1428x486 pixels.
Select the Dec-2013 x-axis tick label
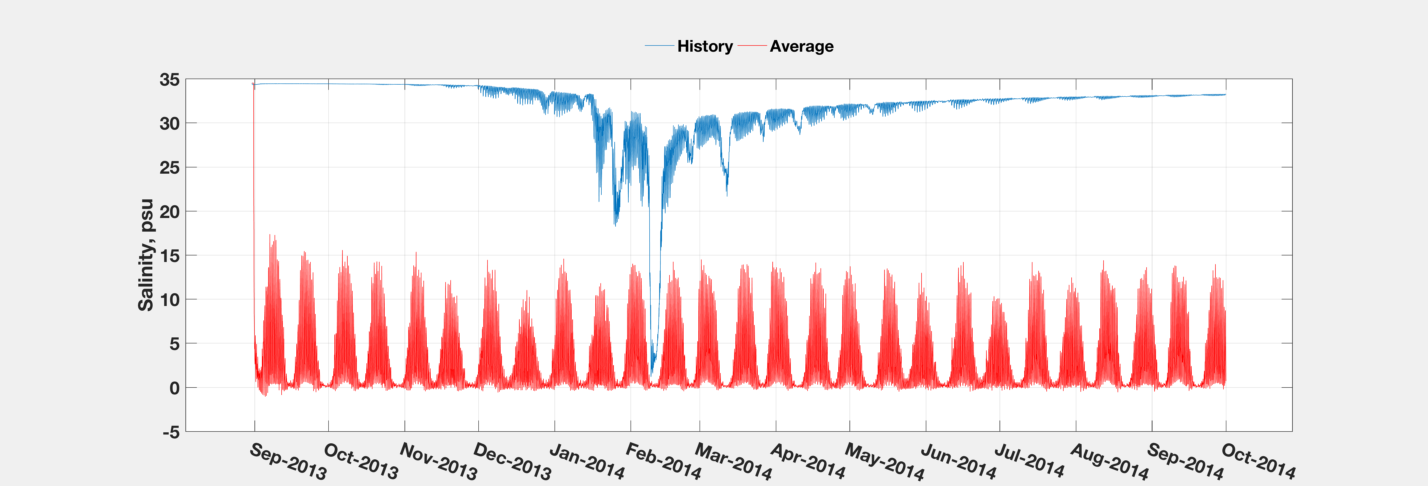pyautogui.click(x=511, y=460)
